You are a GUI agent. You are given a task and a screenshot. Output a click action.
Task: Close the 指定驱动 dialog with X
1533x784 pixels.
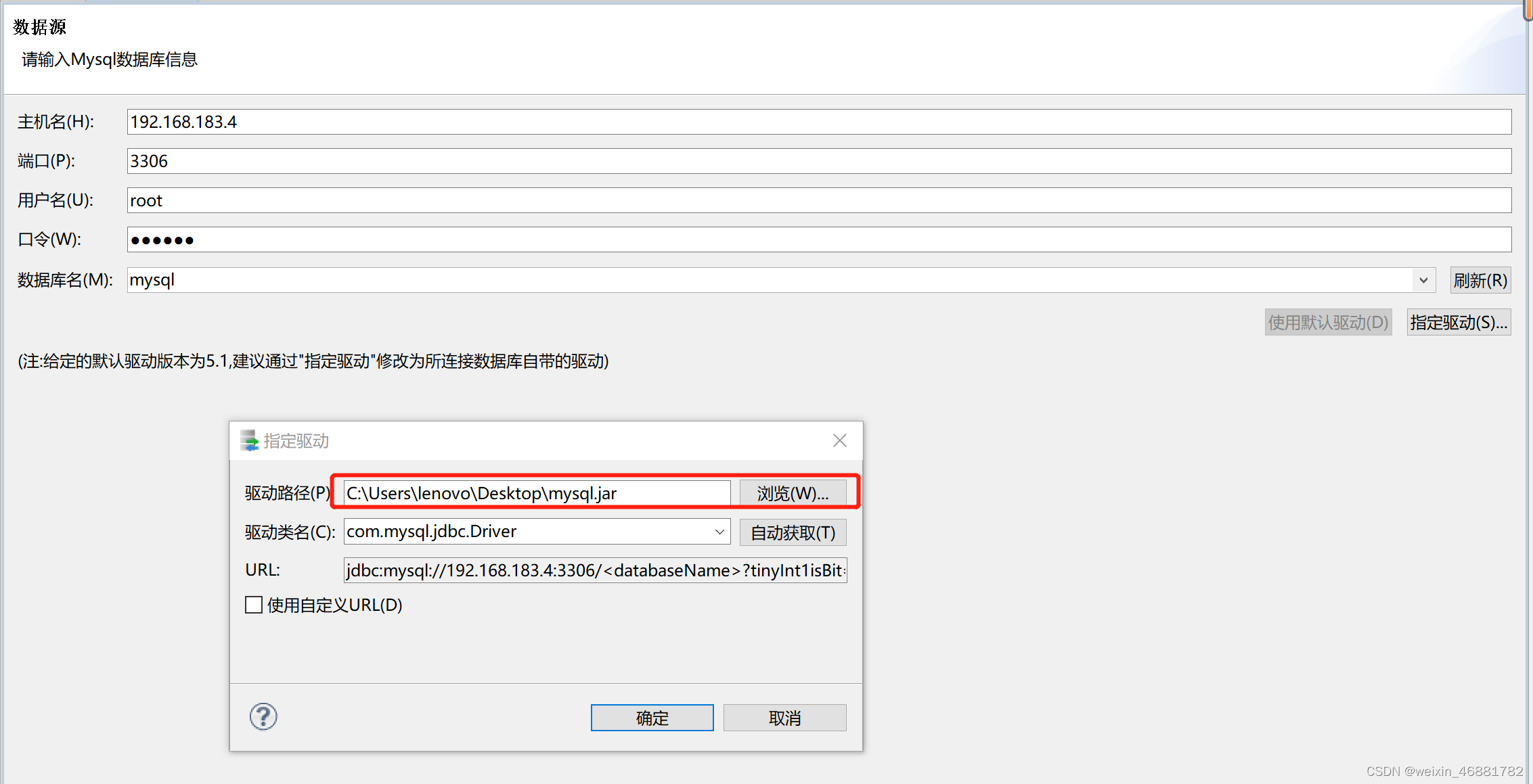839,440
